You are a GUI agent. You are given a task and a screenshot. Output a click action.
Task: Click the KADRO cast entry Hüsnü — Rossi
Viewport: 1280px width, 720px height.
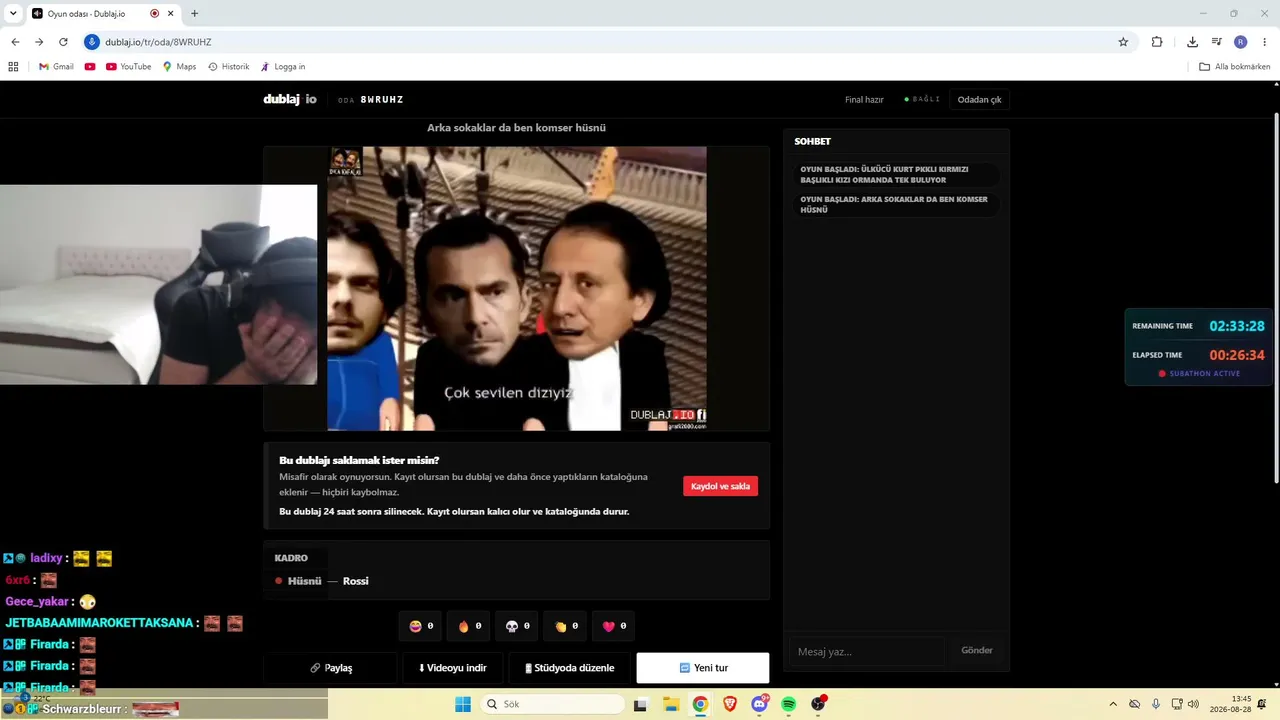(x=322, y=581)
